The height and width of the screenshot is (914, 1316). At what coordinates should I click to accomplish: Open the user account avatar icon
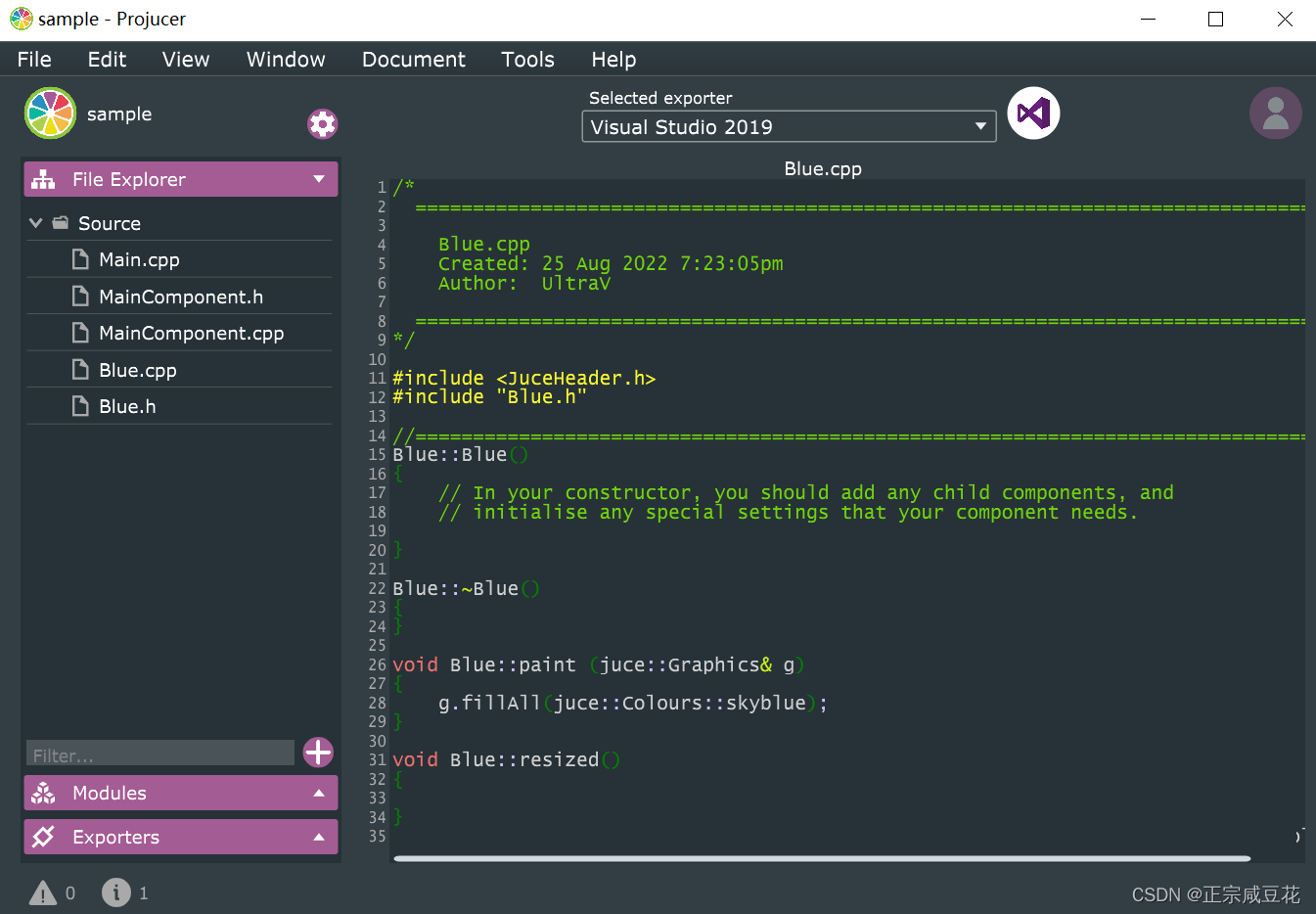[x=1276, y=114]
